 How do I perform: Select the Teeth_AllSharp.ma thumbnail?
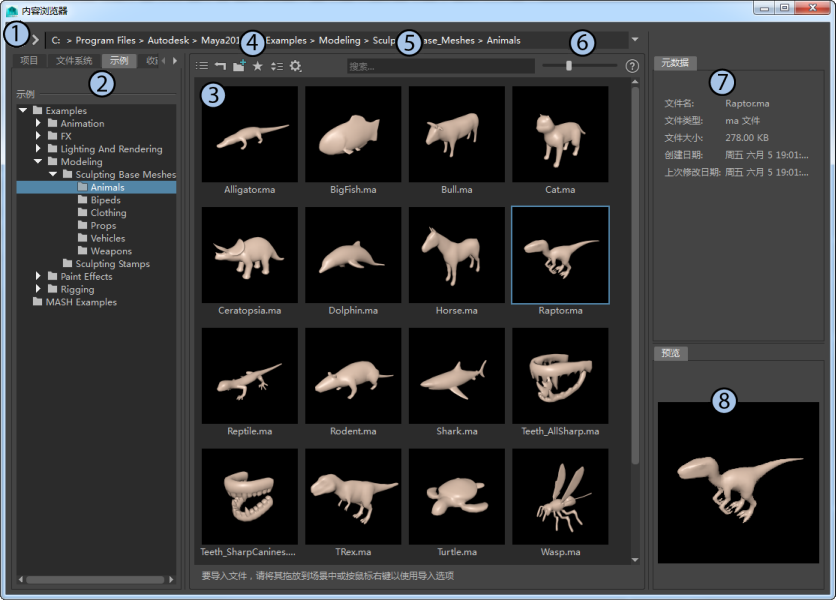click(x=560, y=376)
